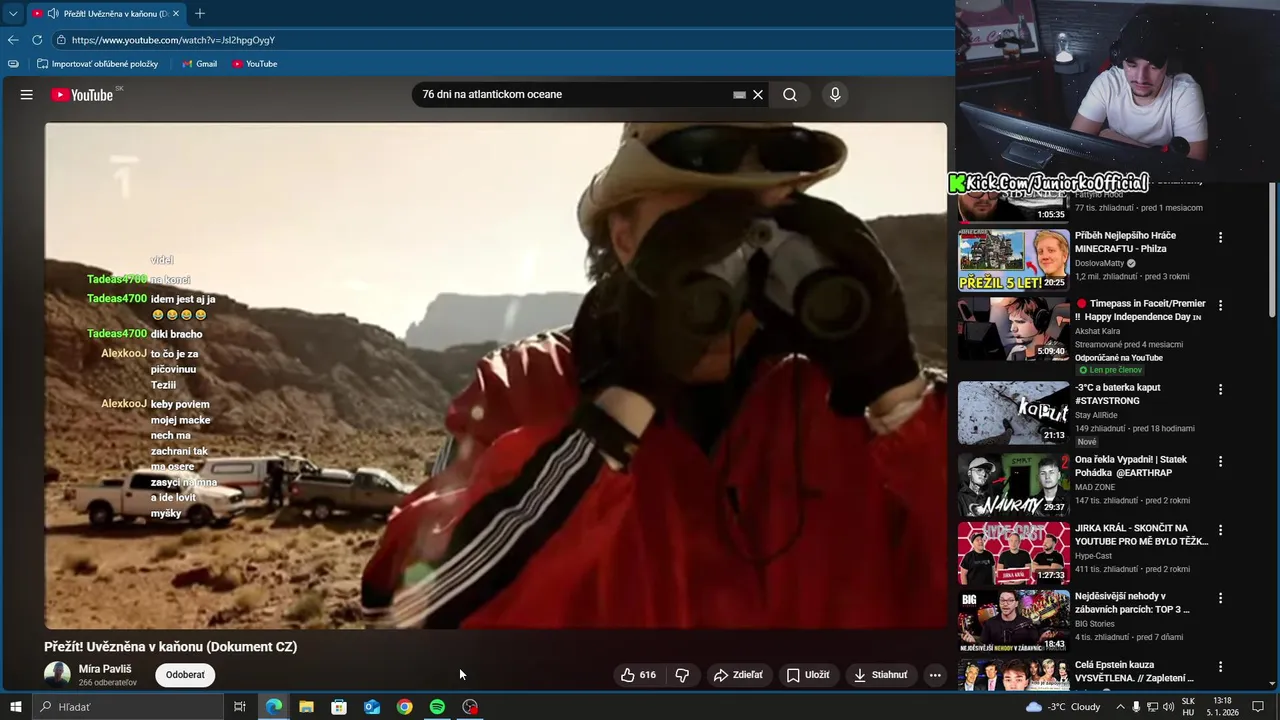Open Microsoft Store from the taskbar
1280x720 pixels.
coord(339,707)
